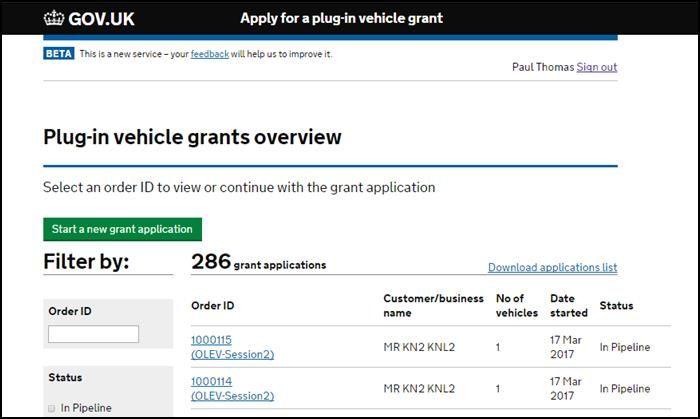Start a new grant application
This screenshot has width=700, height=419.
click(122, 229)
